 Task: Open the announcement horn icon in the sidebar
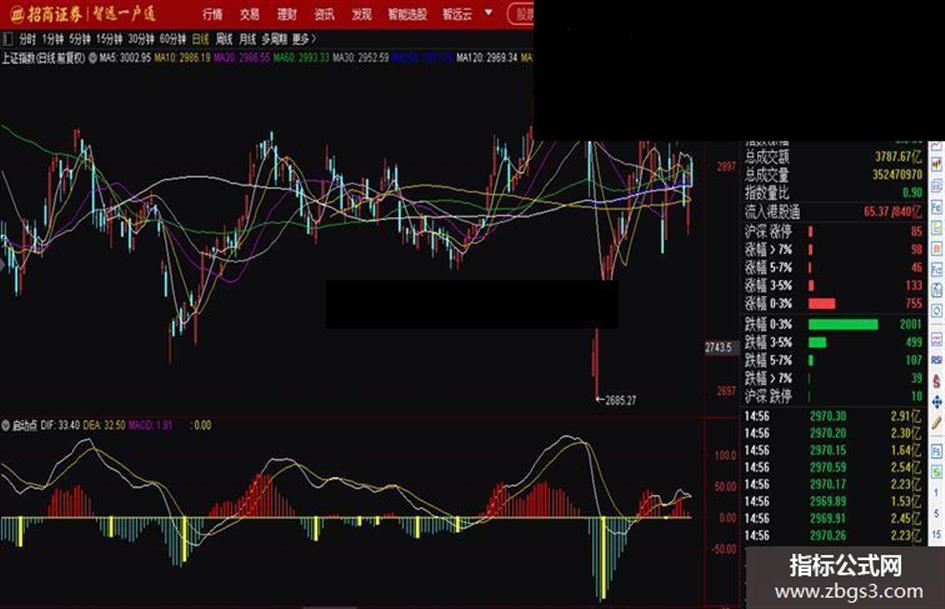pyautogui.click(x=937, y=163)
